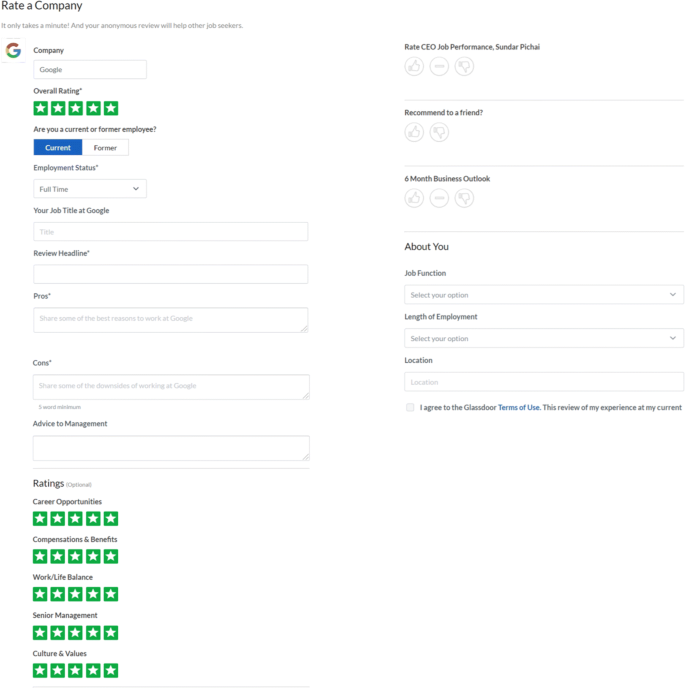Open the Terms of Use link
The width and height of the screenshot is (685, 688).
coord(518,407)
